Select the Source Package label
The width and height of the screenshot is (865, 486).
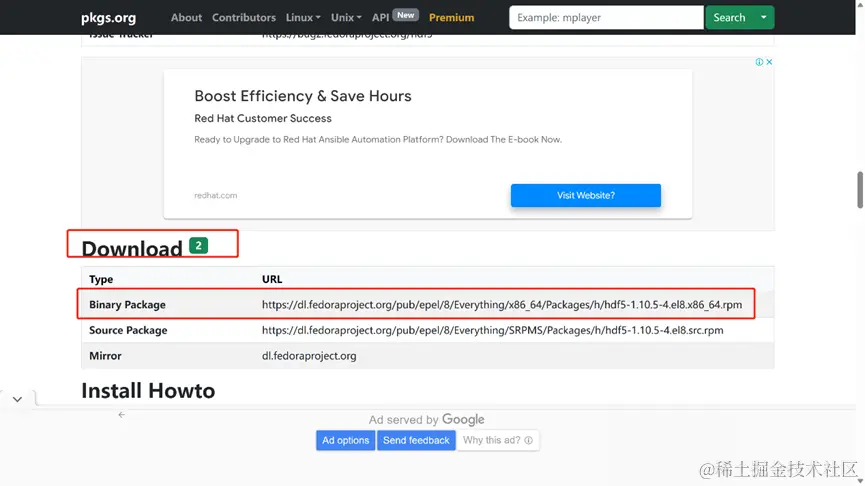(x=128, y=330)
